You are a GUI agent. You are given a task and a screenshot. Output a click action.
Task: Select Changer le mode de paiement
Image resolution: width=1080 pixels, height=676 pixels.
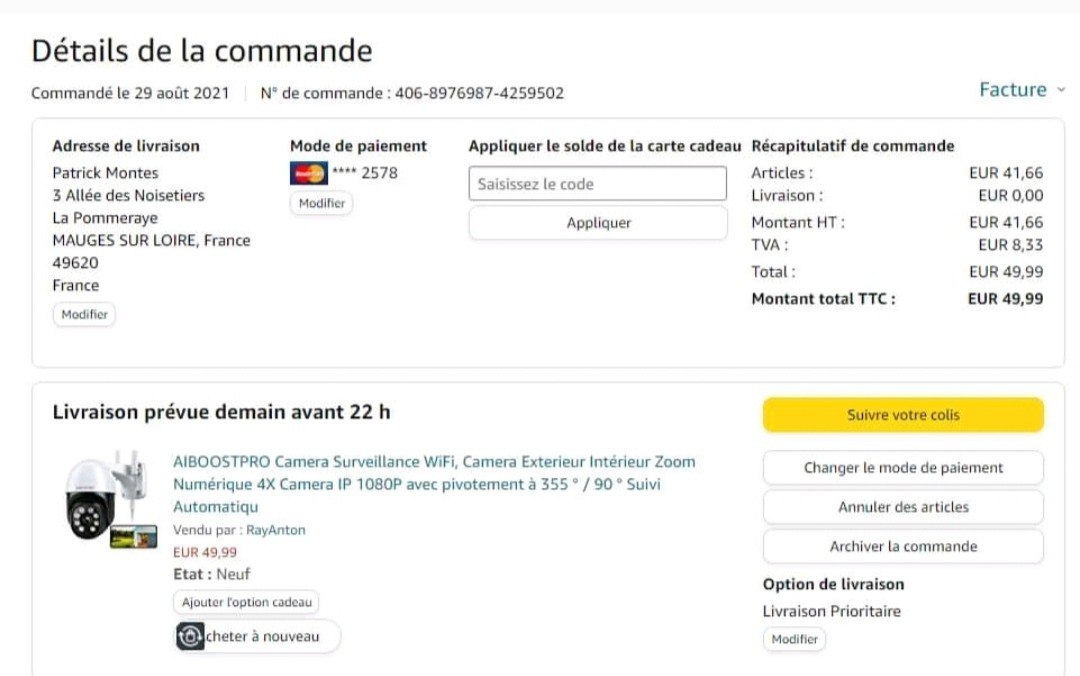[x=902, y=467]
